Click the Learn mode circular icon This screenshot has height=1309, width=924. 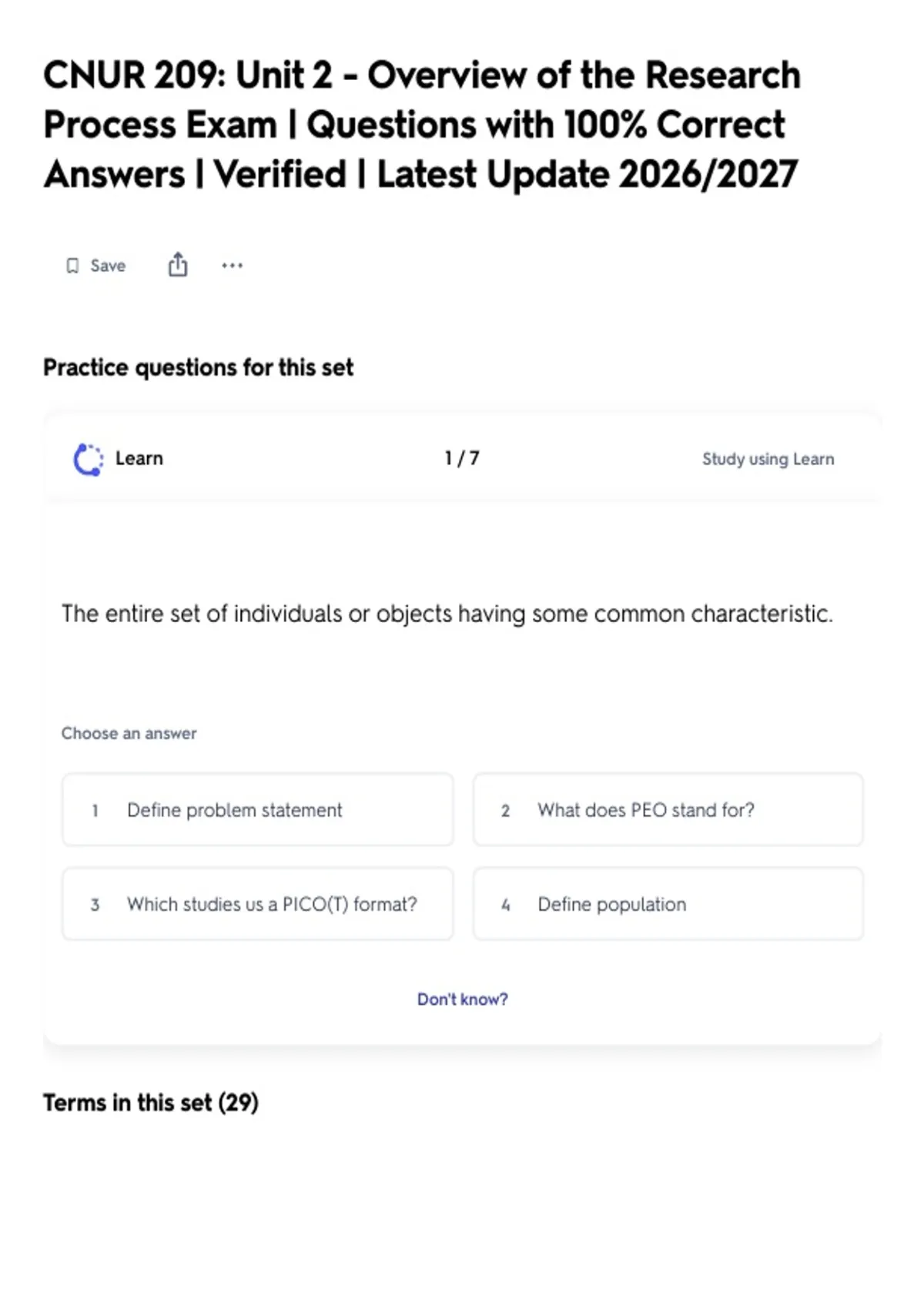[x=88, y=459]
